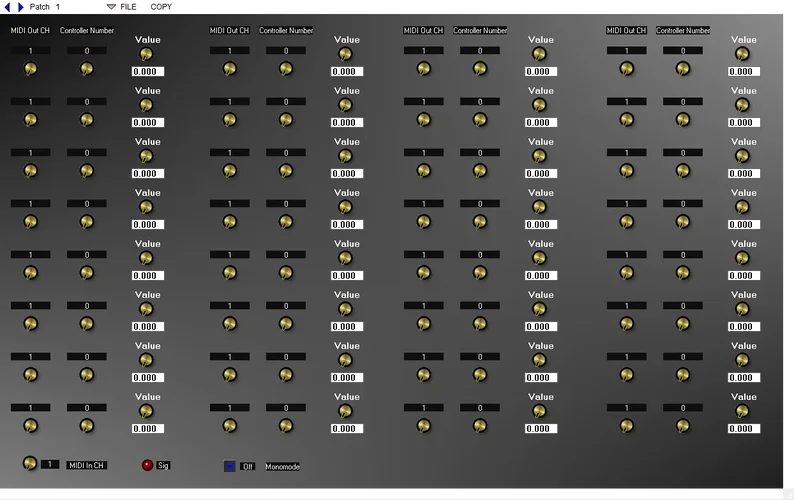Toggle the blue Monomode switch
794x500 pixels.
pyautogui.click(x=229, y=466)
